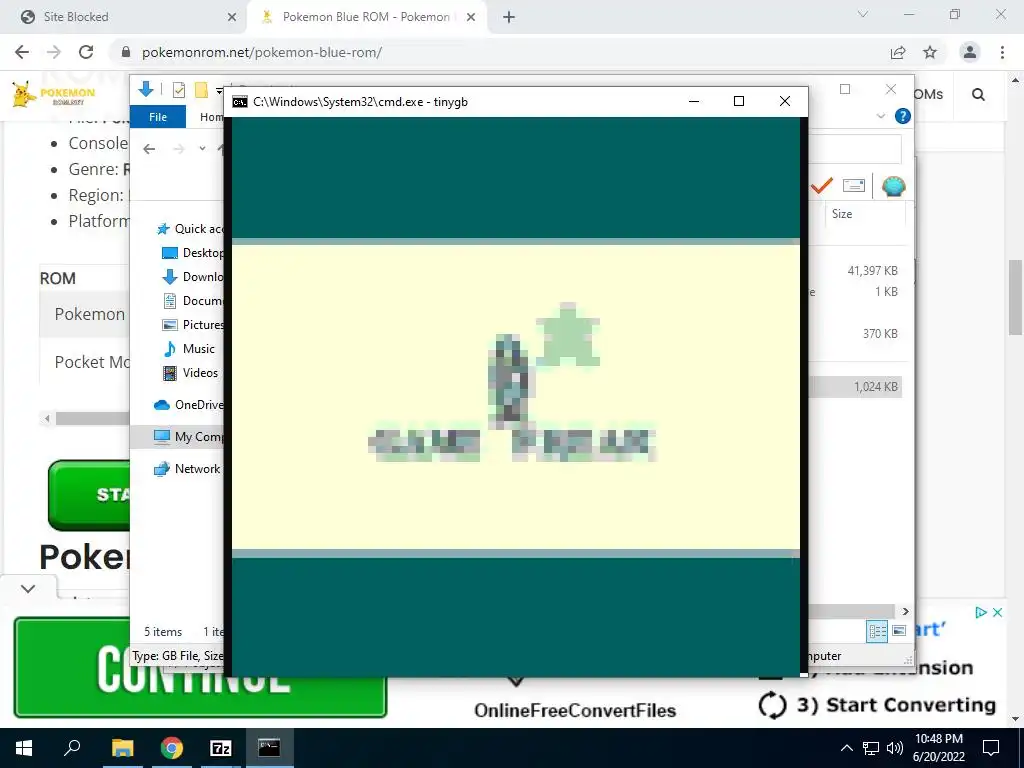This screenshot has width=1024, height=768.
Task: Click the address bar showing pokemonrom.net URL
Action: tap(262, 52)
